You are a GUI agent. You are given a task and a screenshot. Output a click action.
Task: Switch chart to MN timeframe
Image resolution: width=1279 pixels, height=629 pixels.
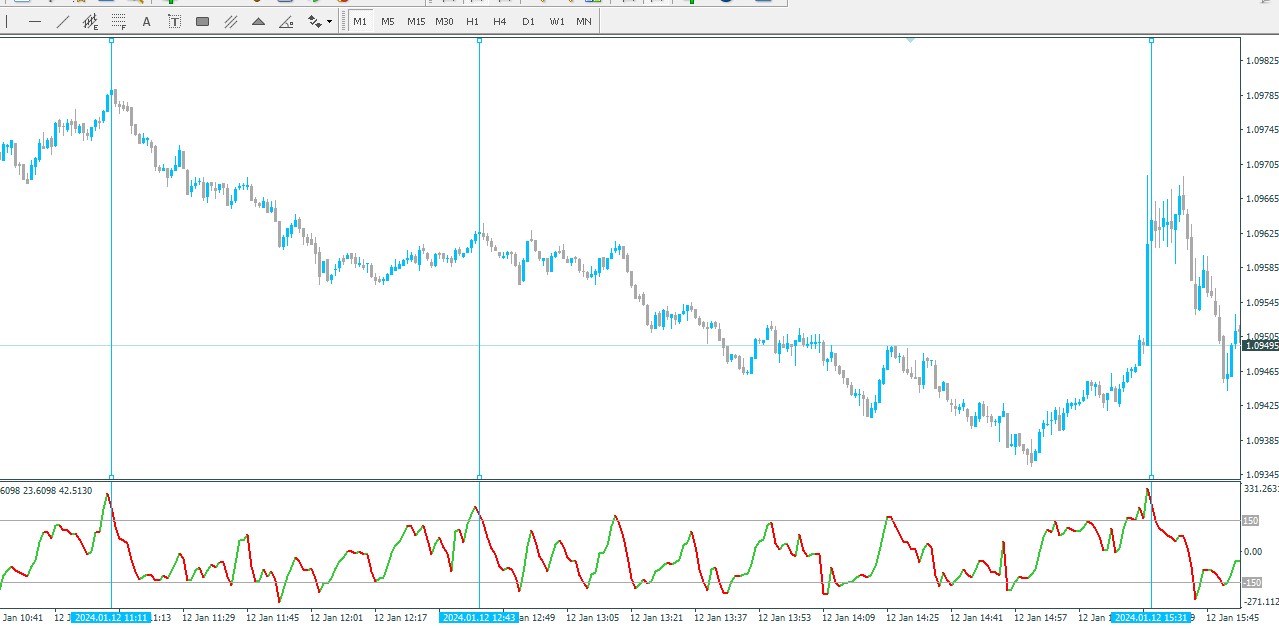(x=583, y=21)
